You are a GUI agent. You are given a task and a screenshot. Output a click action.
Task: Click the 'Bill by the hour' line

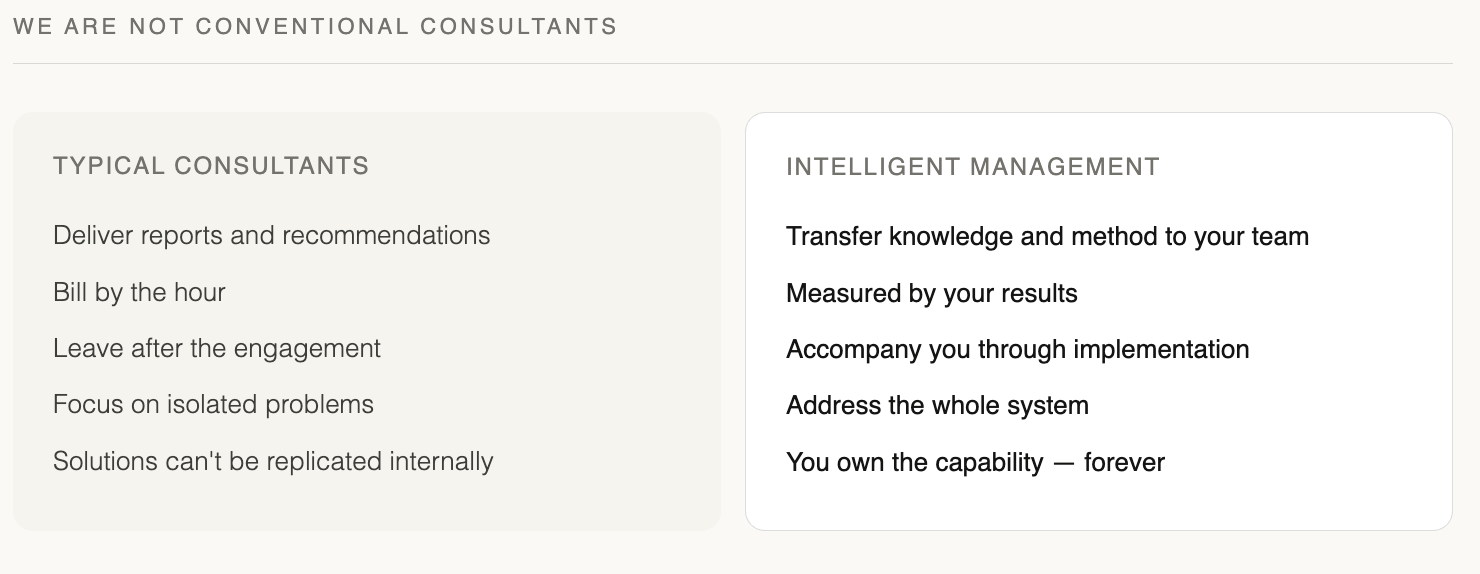[x=139, y=292]
